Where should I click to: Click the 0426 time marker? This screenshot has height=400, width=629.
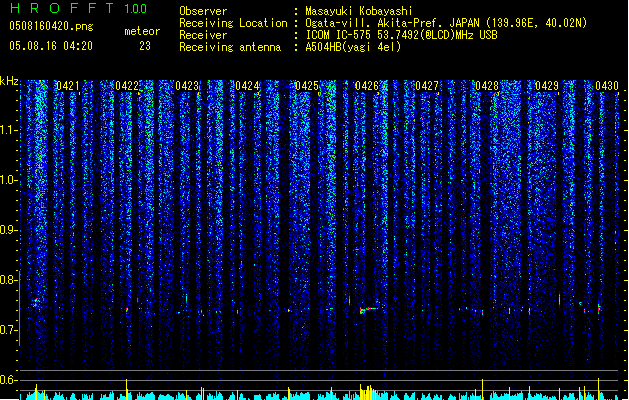367,86
